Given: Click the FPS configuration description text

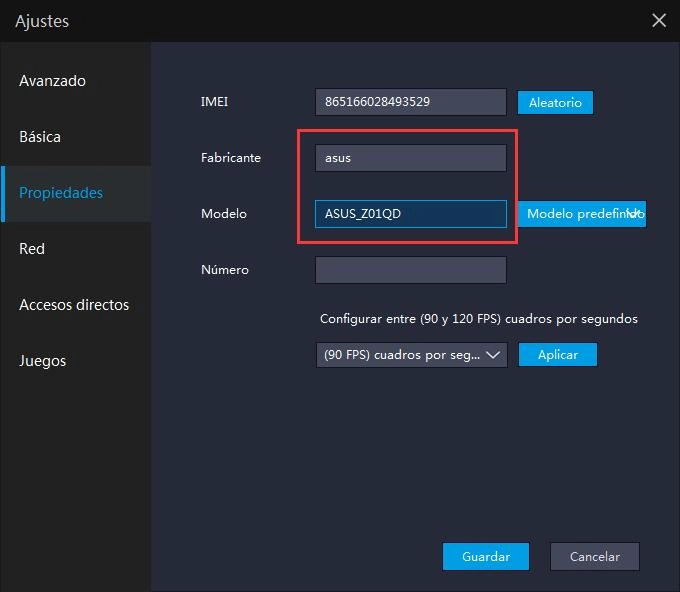Looking at the screenshot, I should click(x=478, y=319).
